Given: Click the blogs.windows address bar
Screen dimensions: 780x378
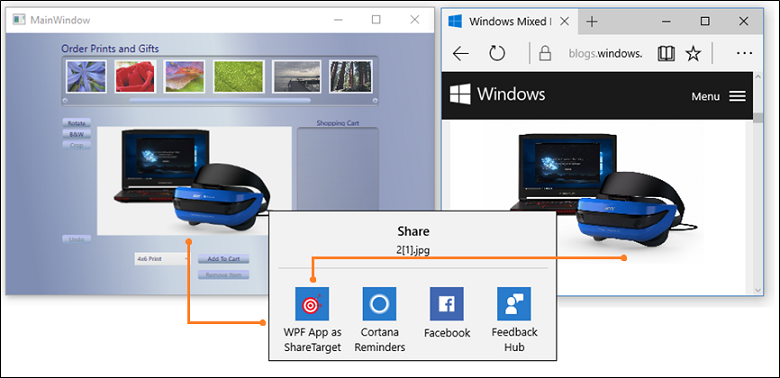Looking at the screenshot, I should pyautogui.click(x=605, y=54).
